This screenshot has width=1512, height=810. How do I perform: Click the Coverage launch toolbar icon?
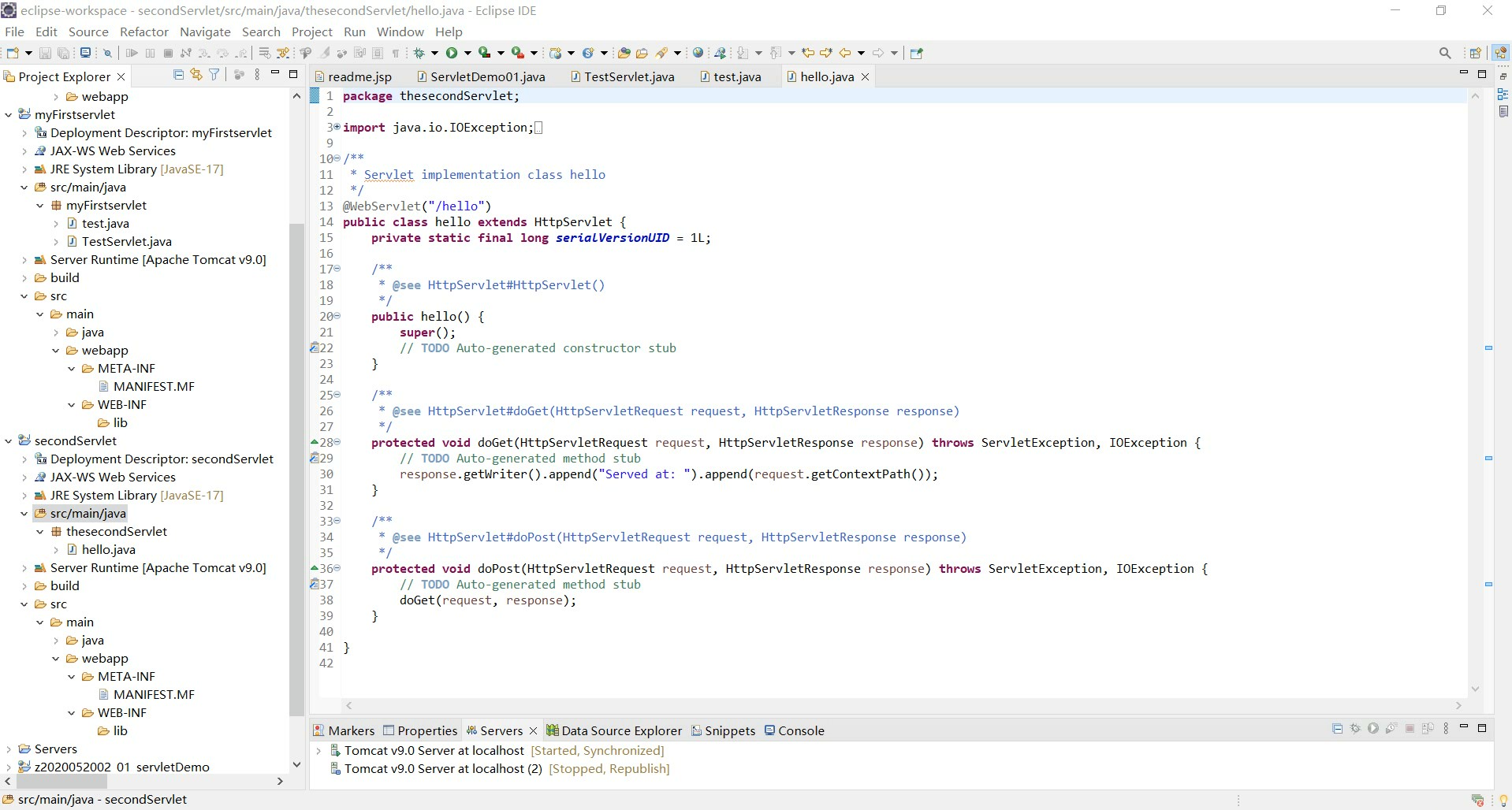484,53
